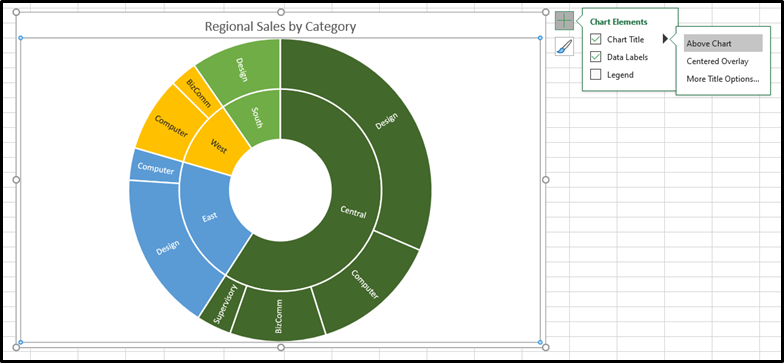The width and height of the screenshot is (784, 363).
Task: Click the blue East Computer outer segment
Action: point(155,169)
